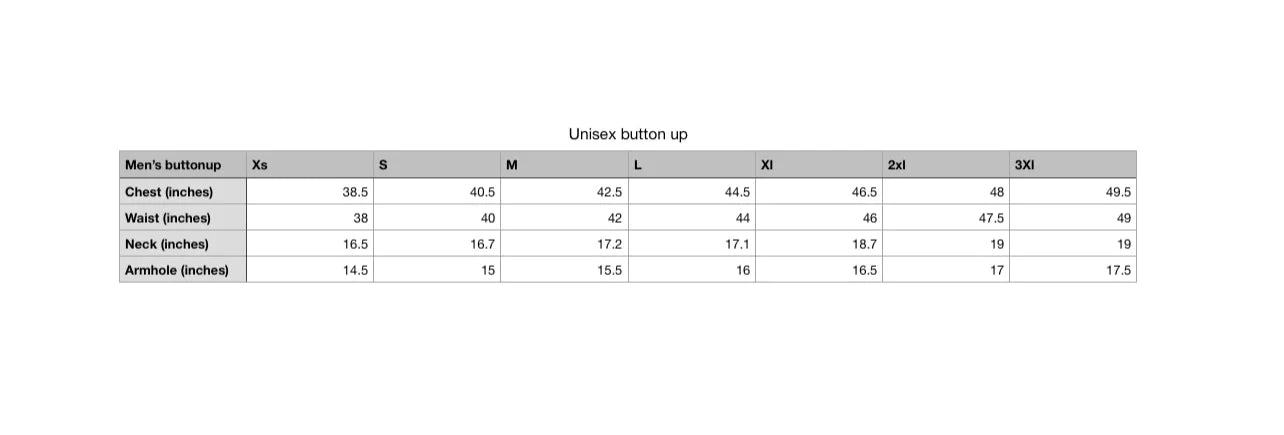This screenshot has width=1284, height=435.
Task: Click the 'Chest (inches)' row label
Action: tap(183, 192)
